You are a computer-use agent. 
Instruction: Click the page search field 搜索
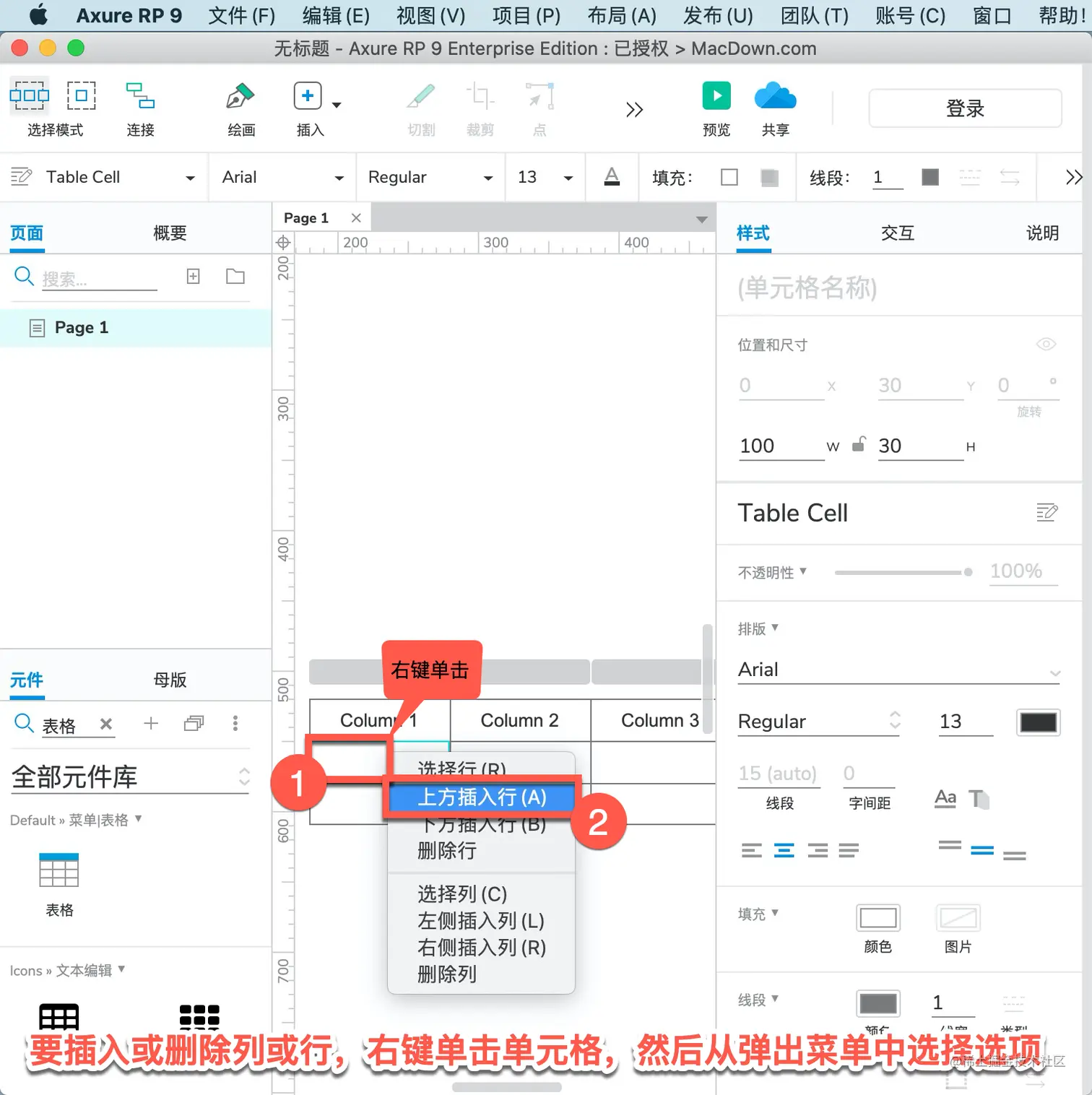99,279
